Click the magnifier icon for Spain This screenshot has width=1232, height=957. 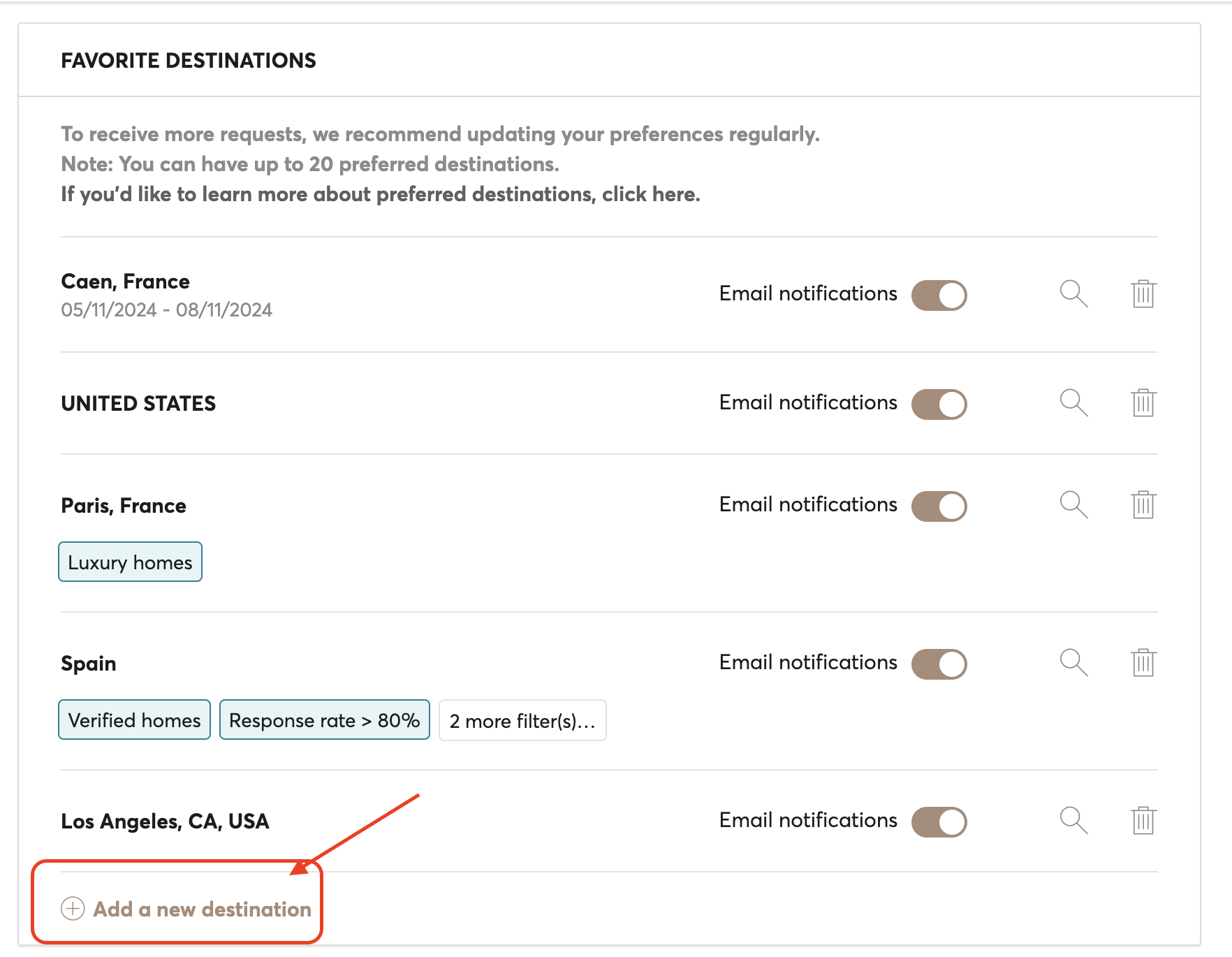1073,663
